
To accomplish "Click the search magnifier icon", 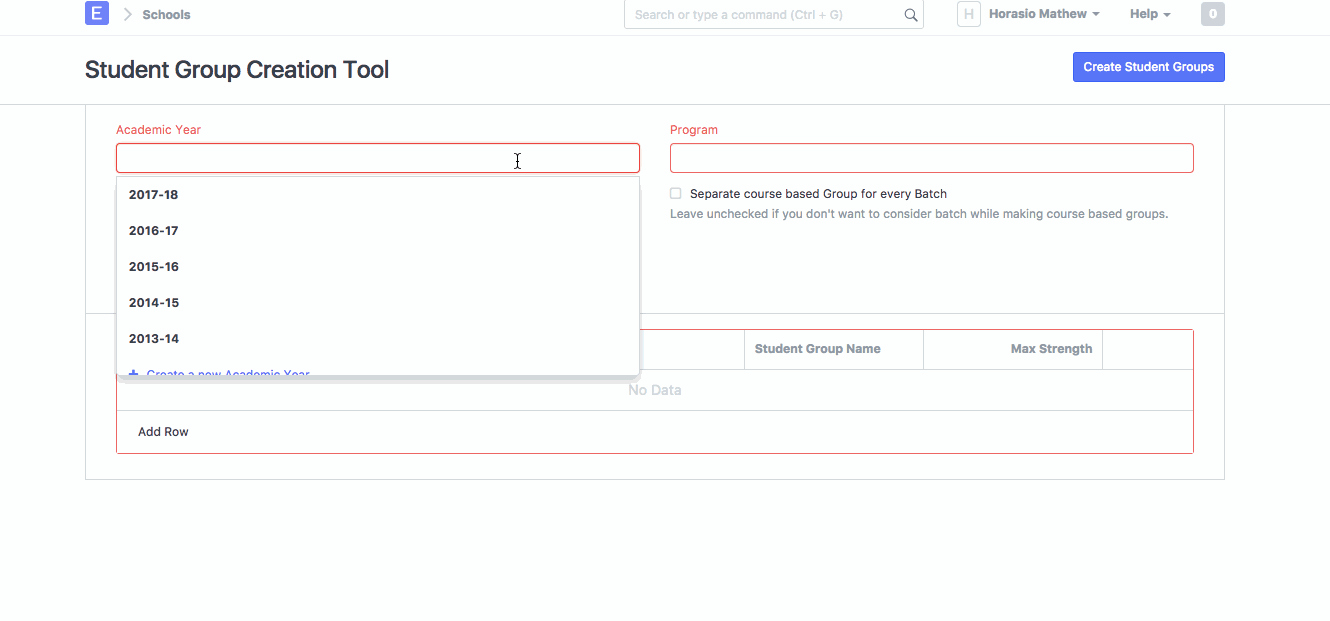I will tap(910, 15).
